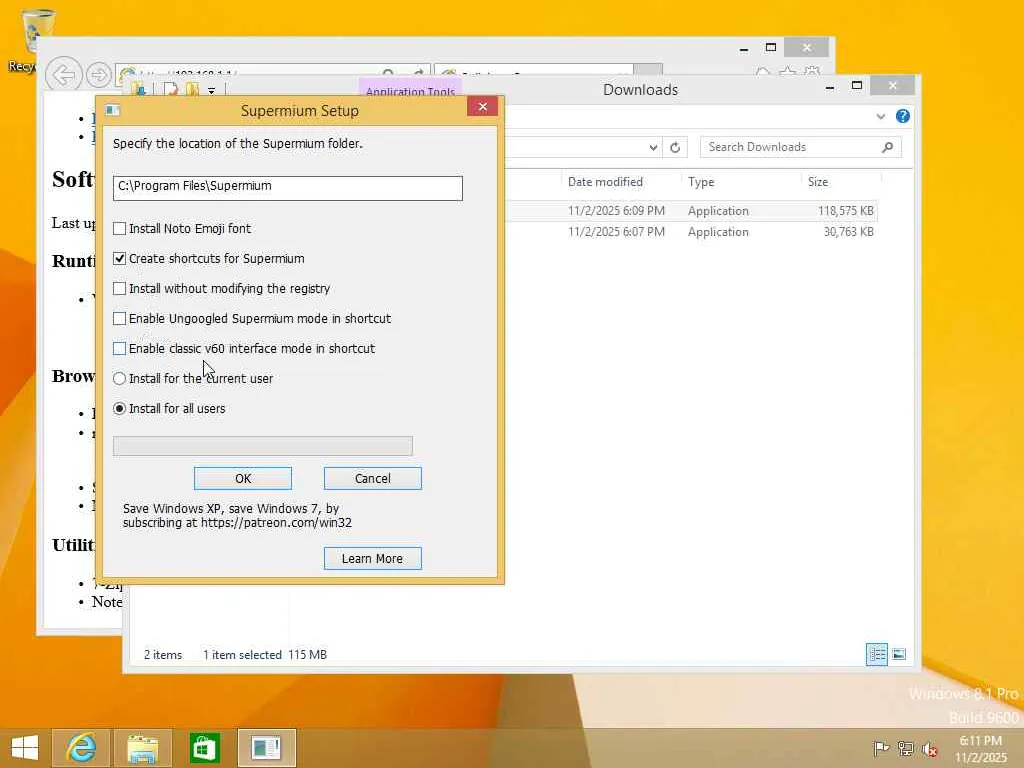Go back using Internet Explorer back arrow
1024x768 pixels.
click(63, 75)
